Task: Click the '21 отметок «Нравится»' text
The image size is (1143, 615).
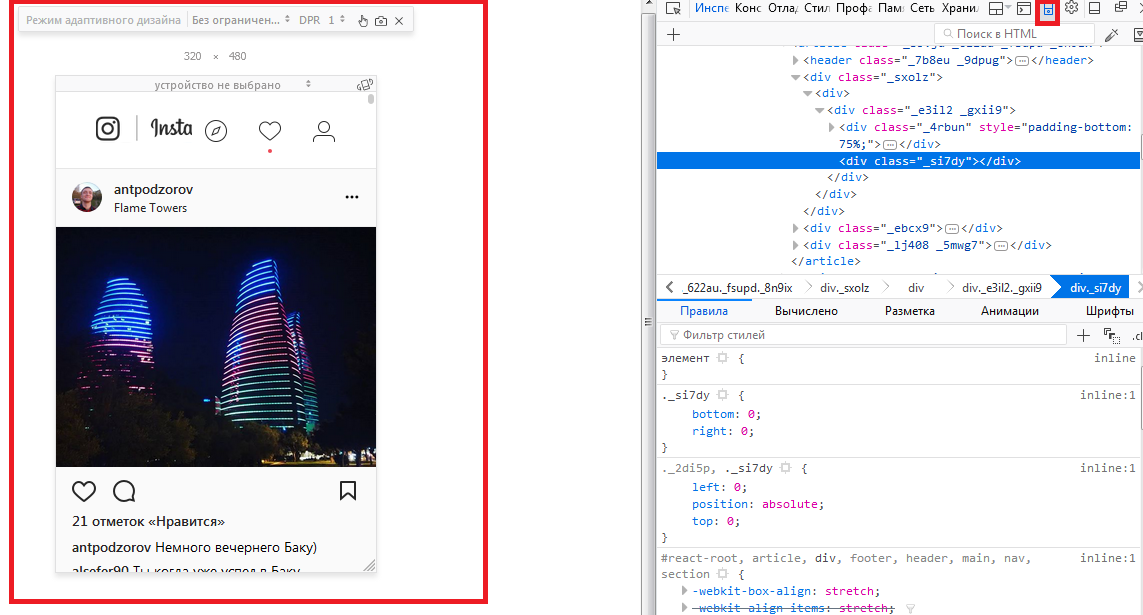Action: click(x=148, y=522)
